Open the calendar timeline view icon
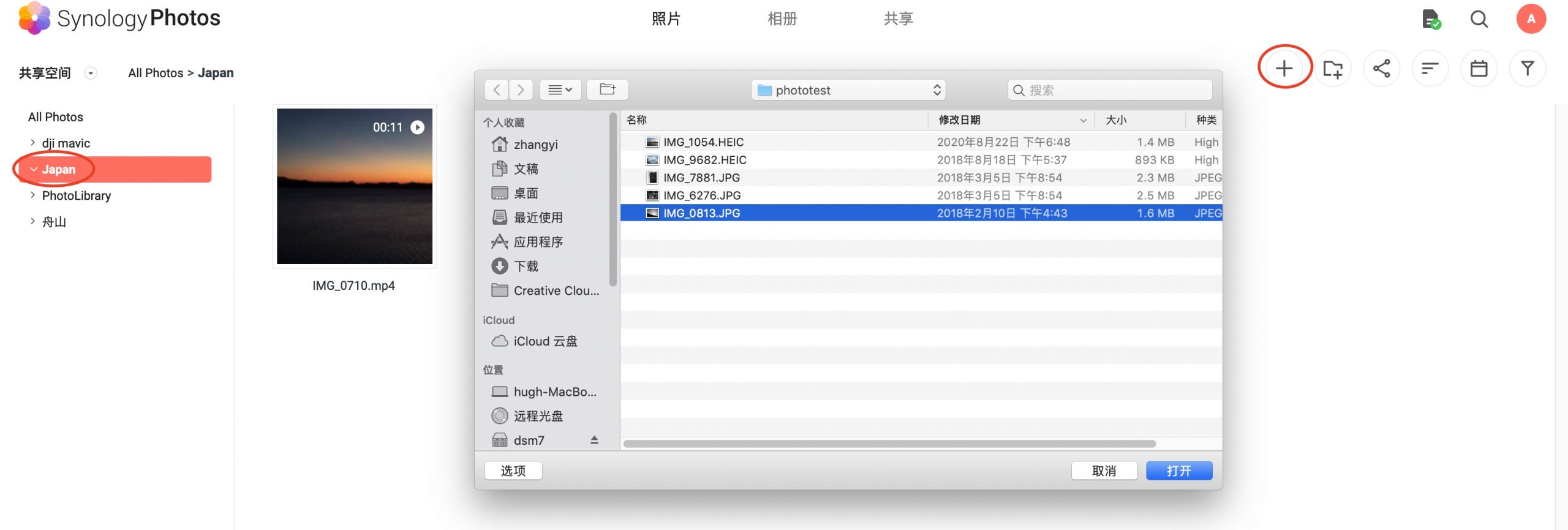 (1479, 68)
